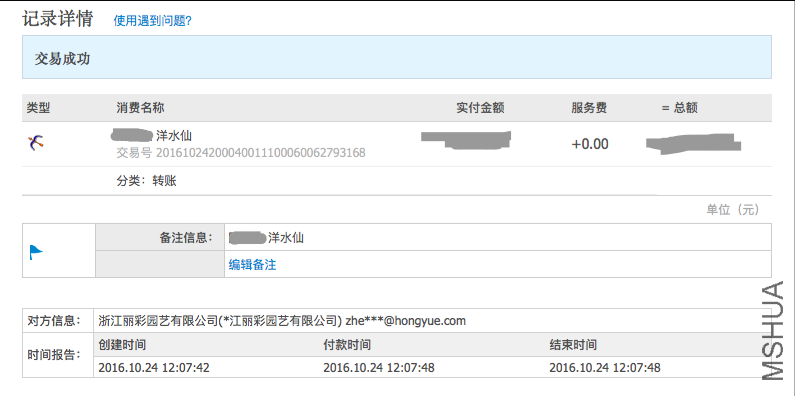Click the 实付金额 column header
The image size is (795, 396).
[x=480, y=107]
